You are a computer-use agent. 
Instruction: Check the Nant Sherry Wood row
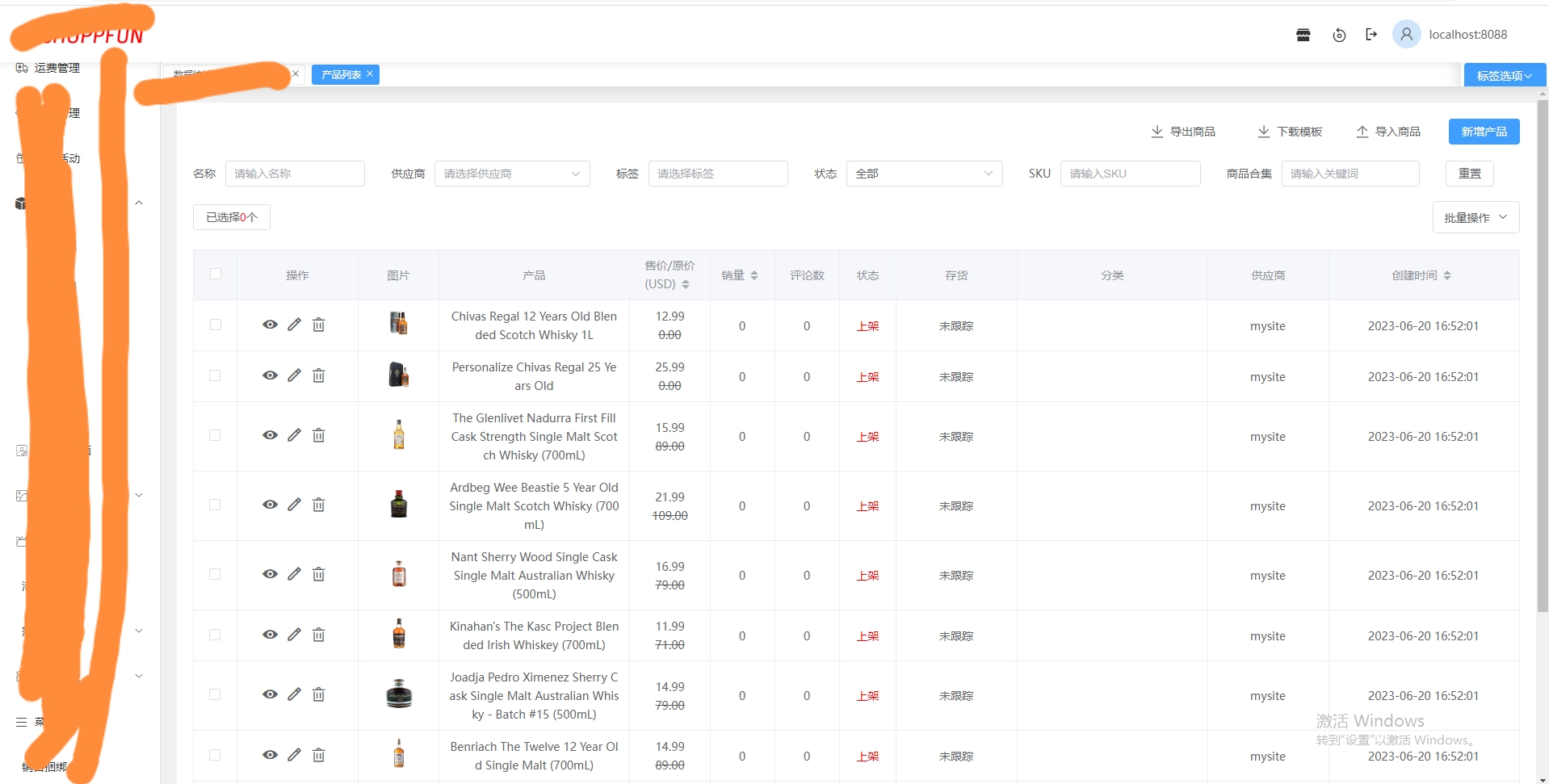pyautogui.click(x=215, y=574)
